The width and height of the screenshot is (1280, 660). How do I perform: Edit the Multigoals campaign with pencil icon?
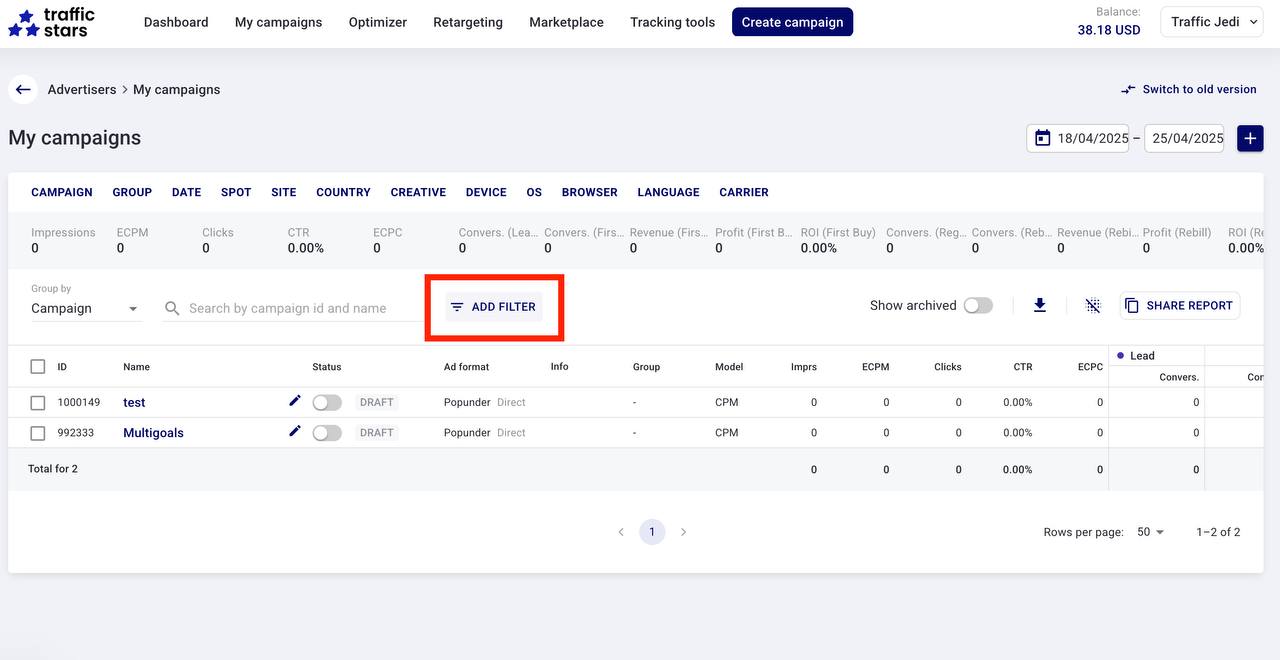295,432
